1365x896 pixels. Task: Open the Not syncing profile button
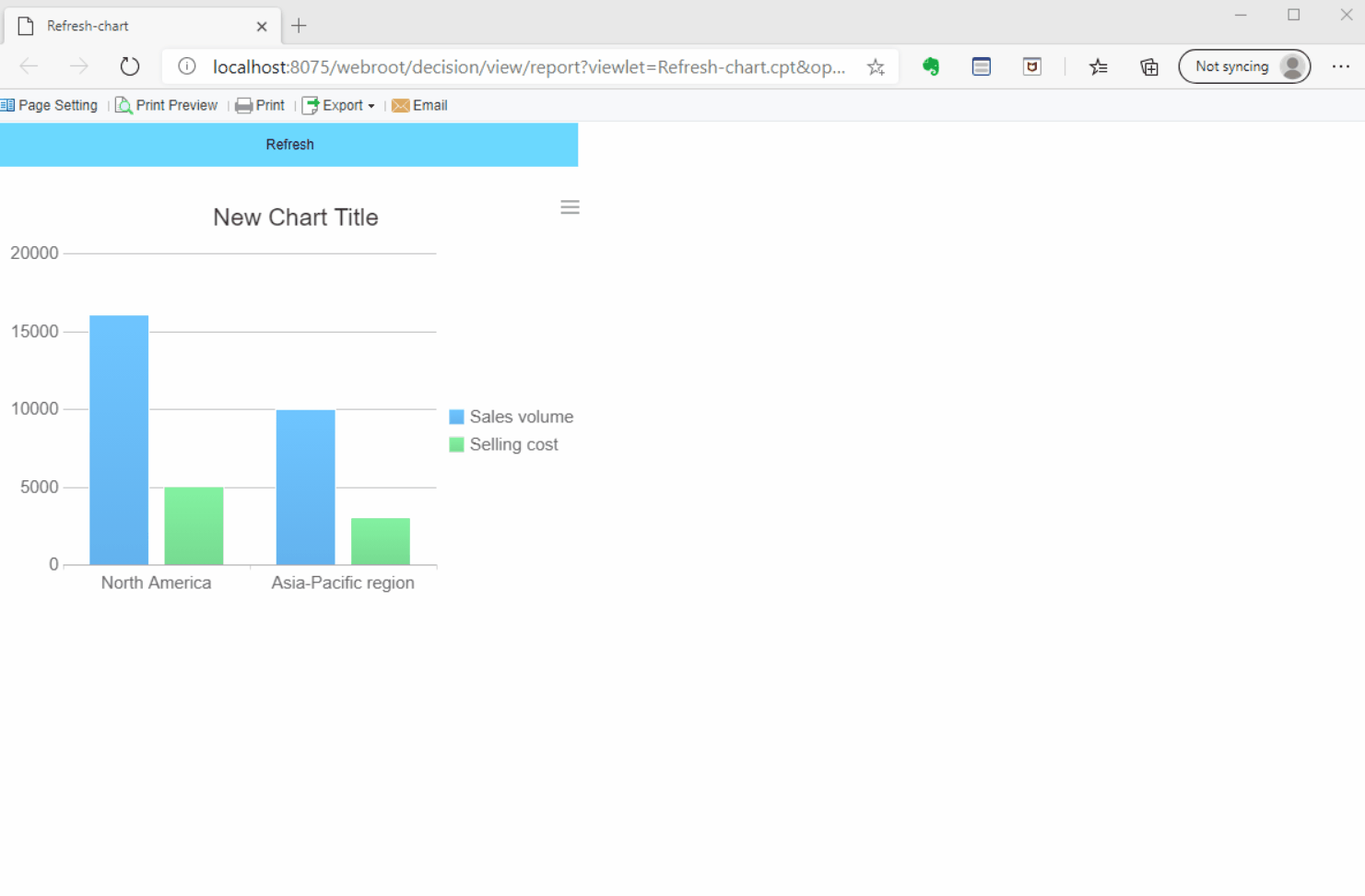coord(1244,66)
